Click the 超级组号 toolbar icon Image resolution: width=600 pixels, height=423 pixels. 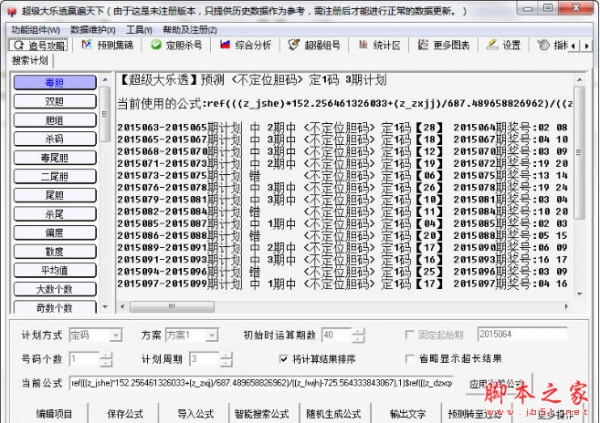click(x=294, y=45)
